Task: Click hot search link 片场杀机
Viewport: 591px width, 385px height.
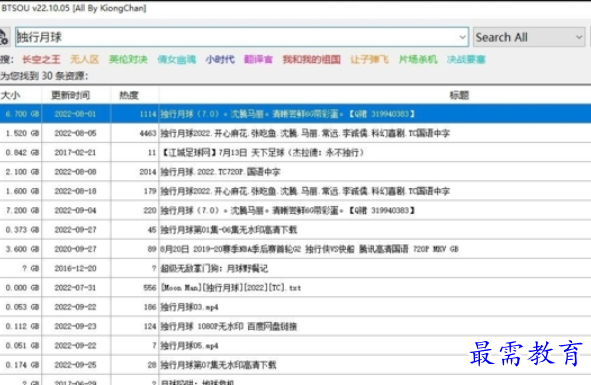Action: point(418,59)
